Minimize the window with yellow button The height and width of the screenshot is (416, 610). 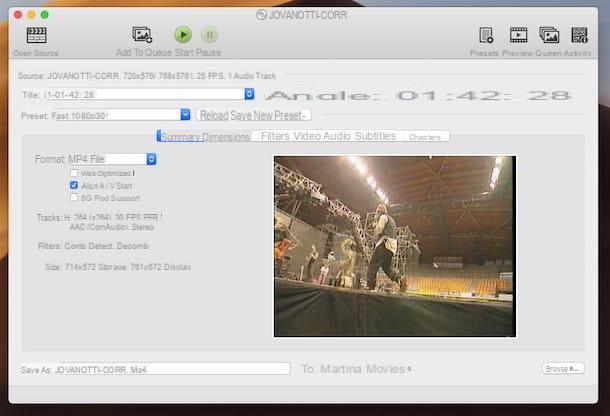[31, 15]
